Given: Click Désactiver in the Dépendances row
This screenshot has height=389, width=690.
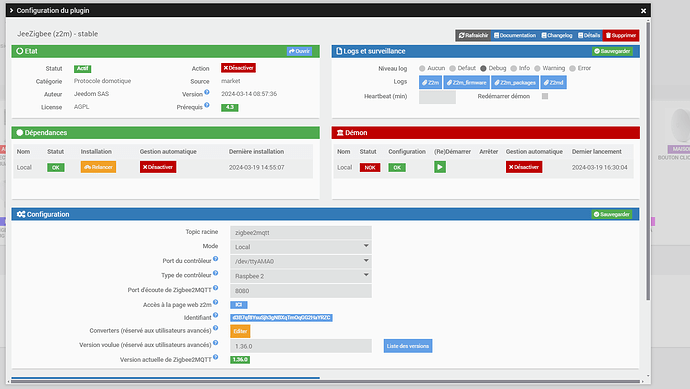Looking at the screenshot, I should (158, 167).
